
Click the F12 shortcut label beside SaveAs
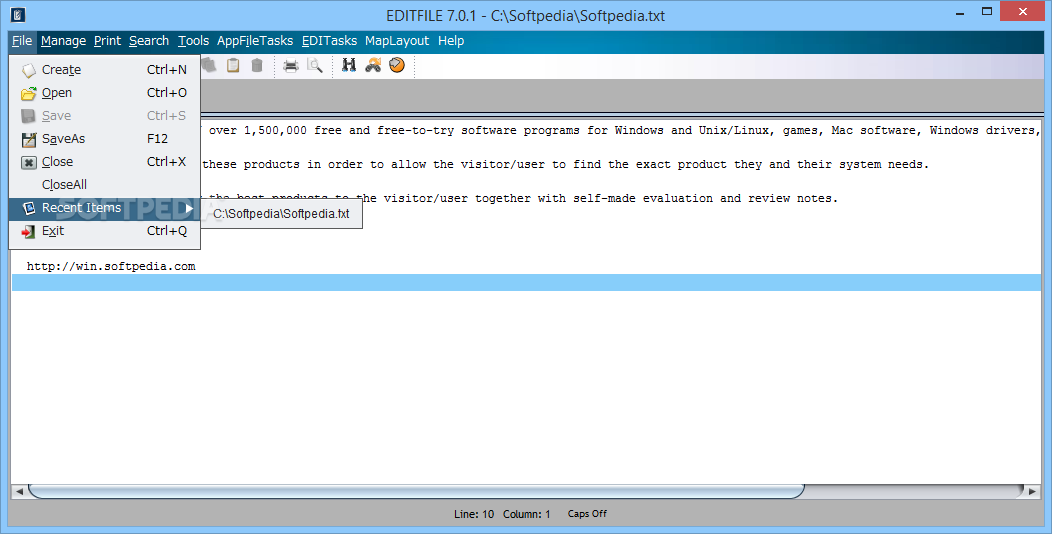click(158, 139)
